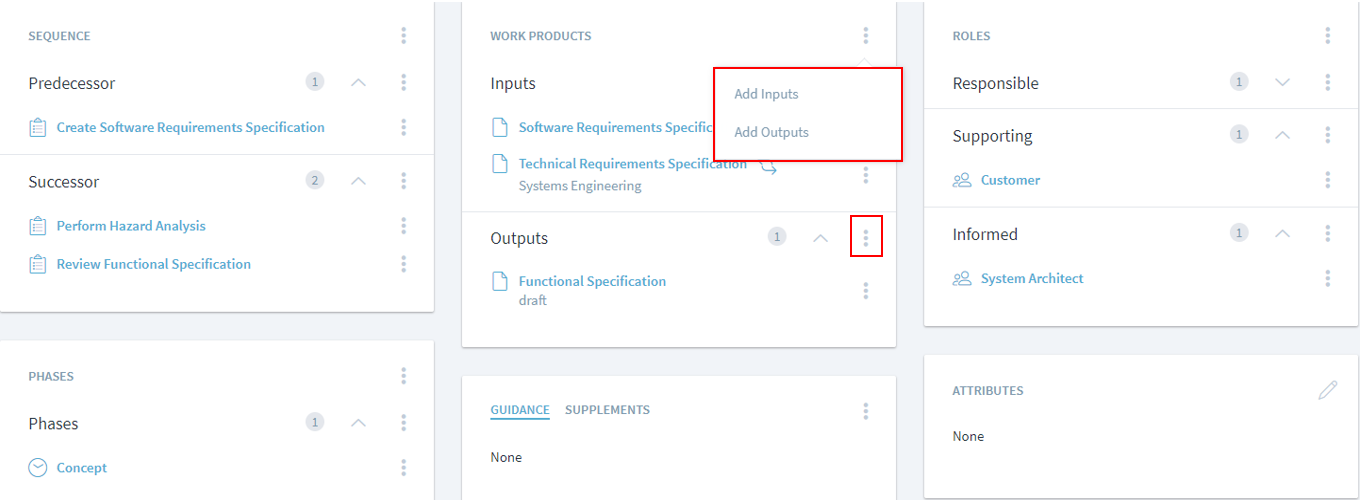
Task: Open options for Functional Specification item
Action: click(865, 291)
